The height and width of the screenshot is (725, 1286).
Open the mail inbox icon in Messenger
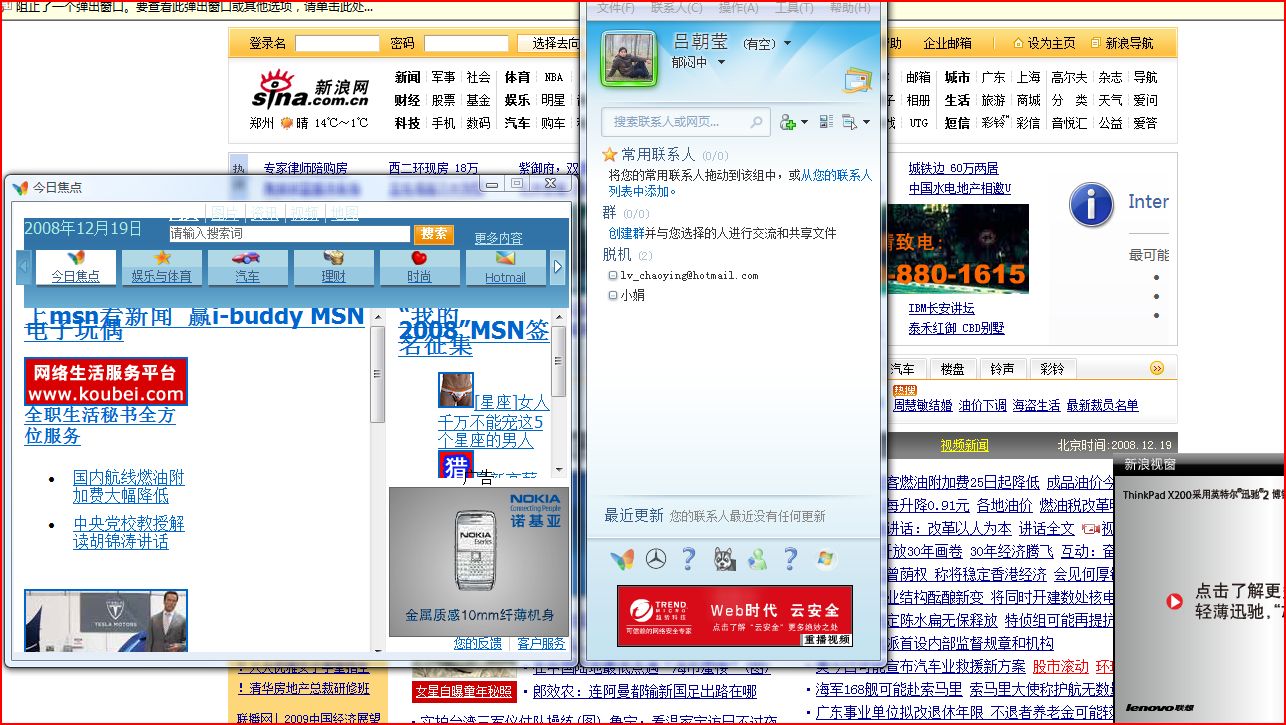(x=856, y=80)
